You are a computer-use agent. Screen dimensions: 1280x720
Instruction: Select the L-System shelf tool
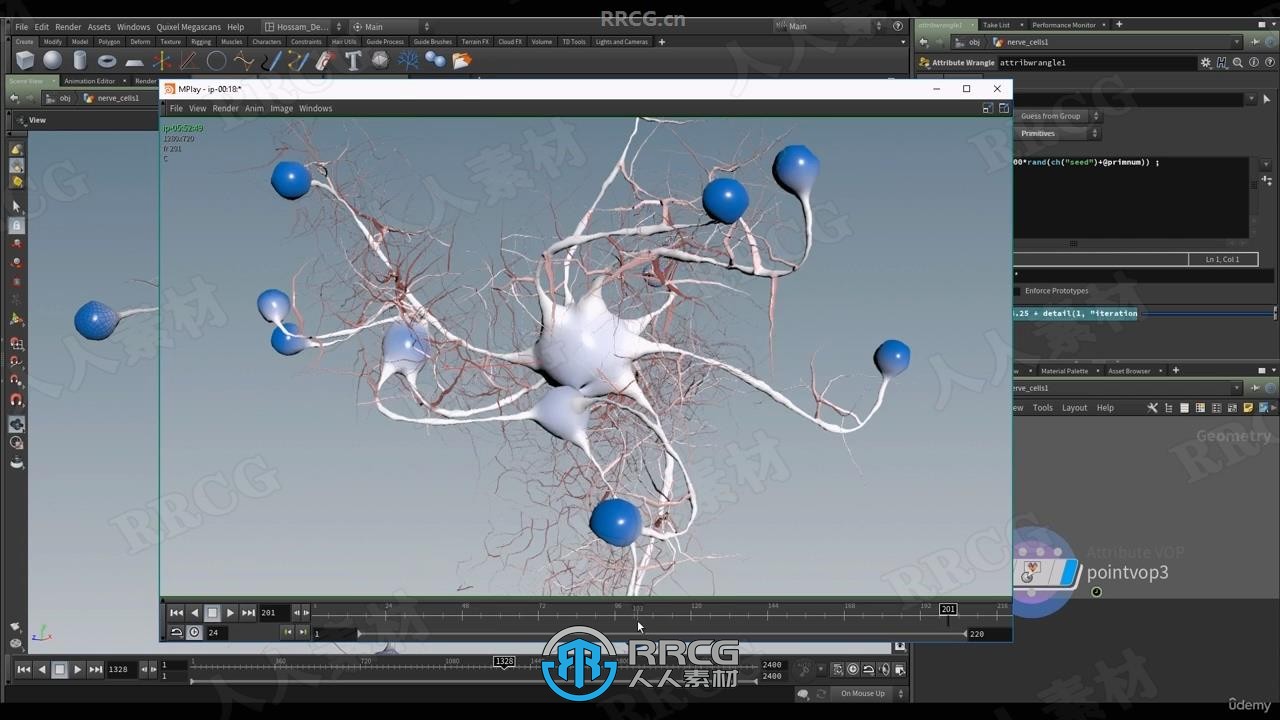pos(408,61)
